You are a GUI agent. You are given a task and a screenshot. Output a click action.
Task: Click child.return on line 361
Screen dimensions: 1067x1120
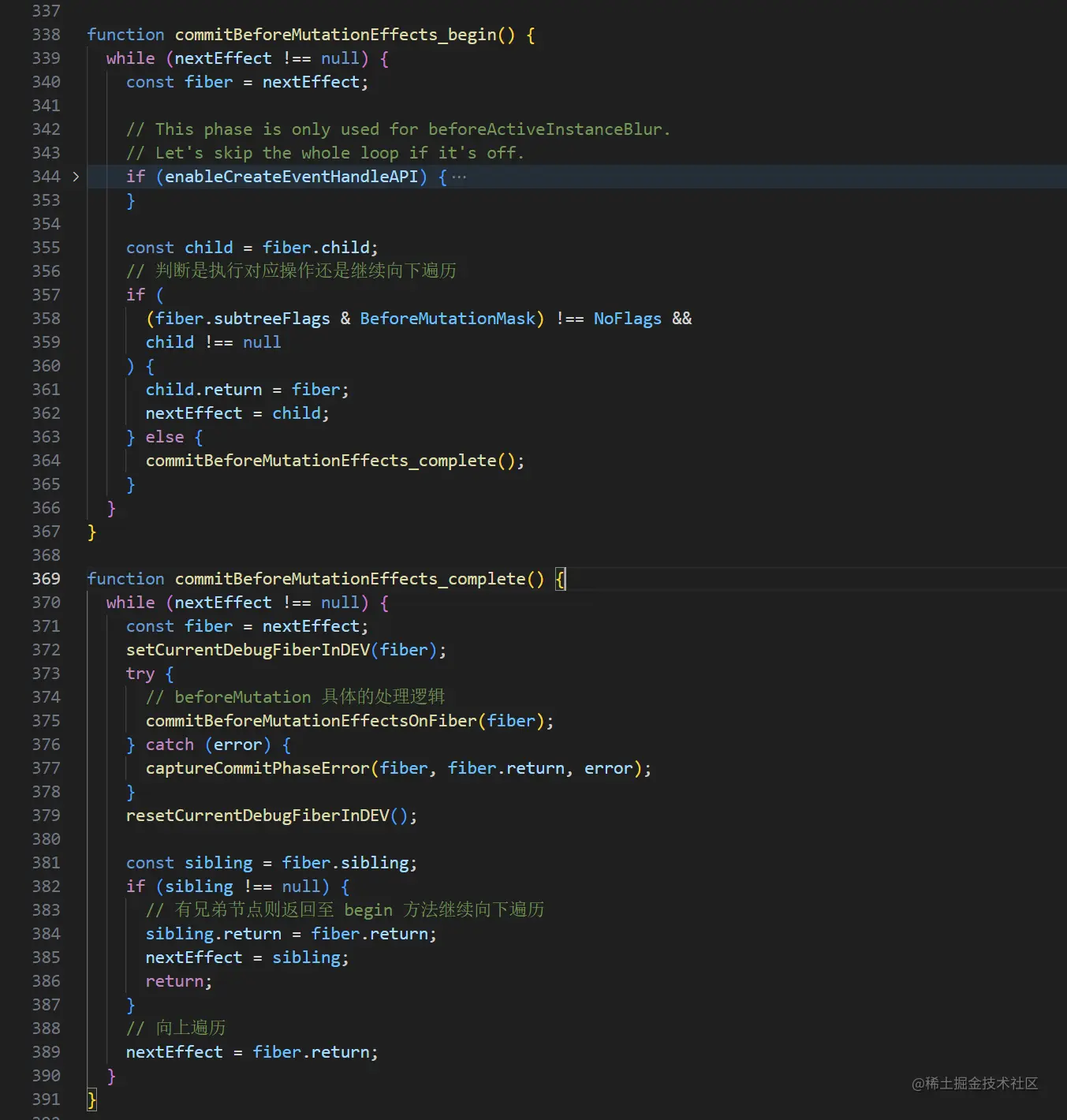204,390
